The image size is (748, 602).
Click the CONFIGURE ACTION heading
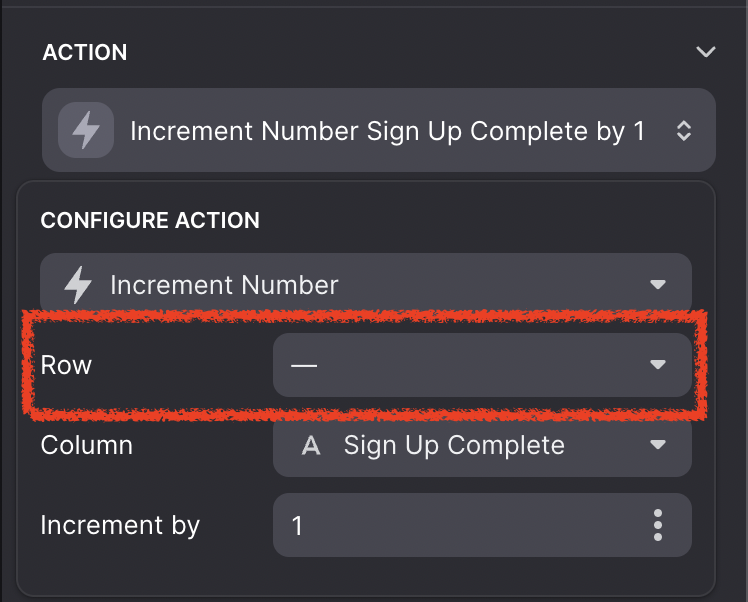tap(150, 220)
